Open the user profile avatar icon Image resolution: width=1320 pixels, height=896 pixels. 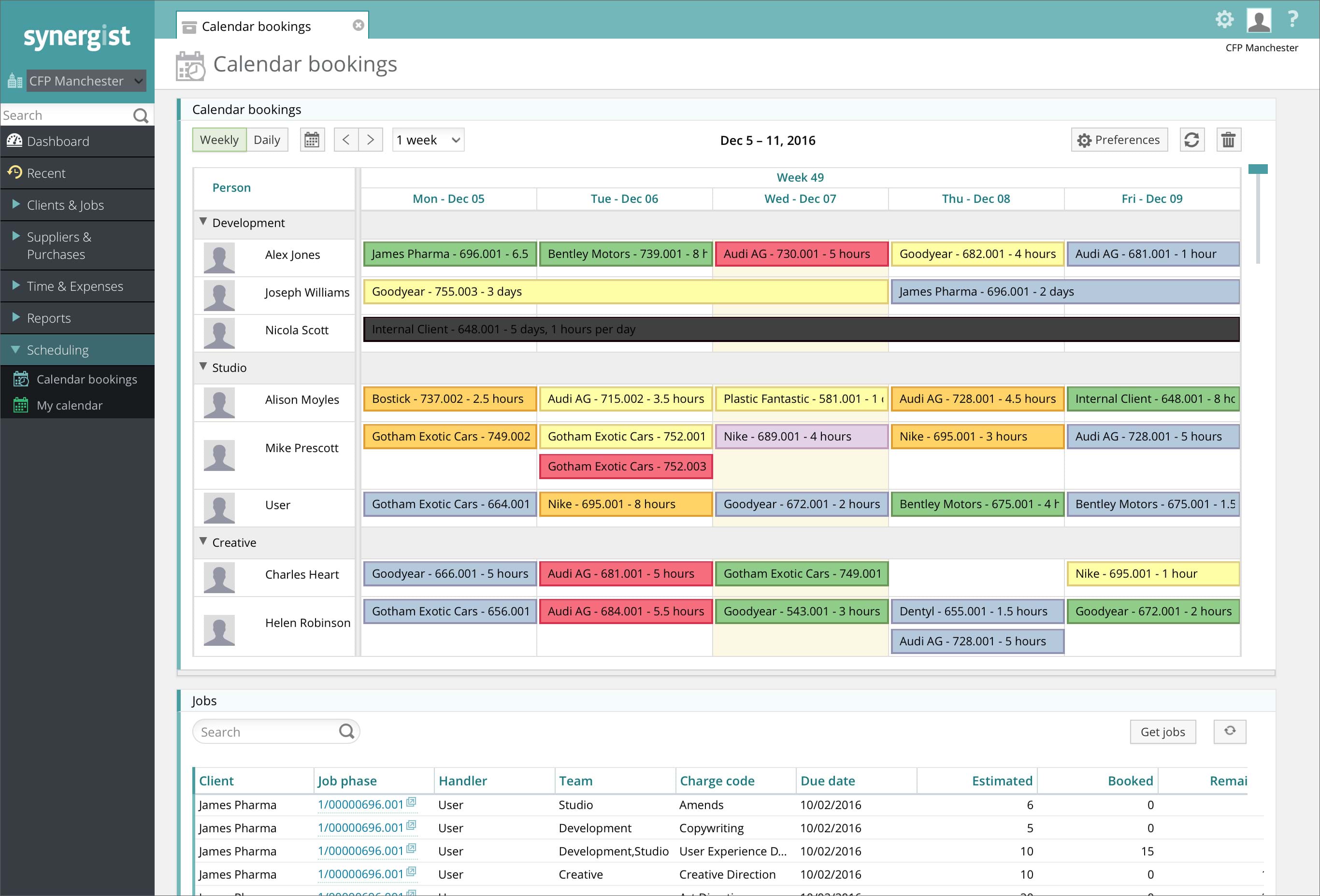pos(1258,20)
